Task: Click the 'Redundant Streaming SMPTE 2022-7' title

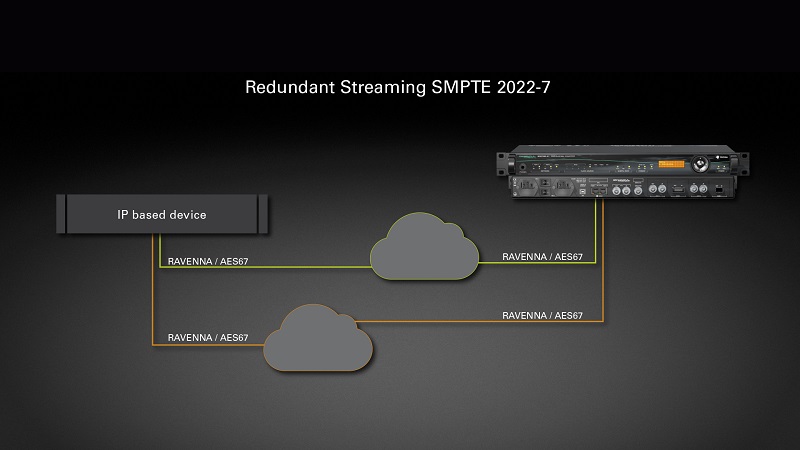Action: [397, 87]
